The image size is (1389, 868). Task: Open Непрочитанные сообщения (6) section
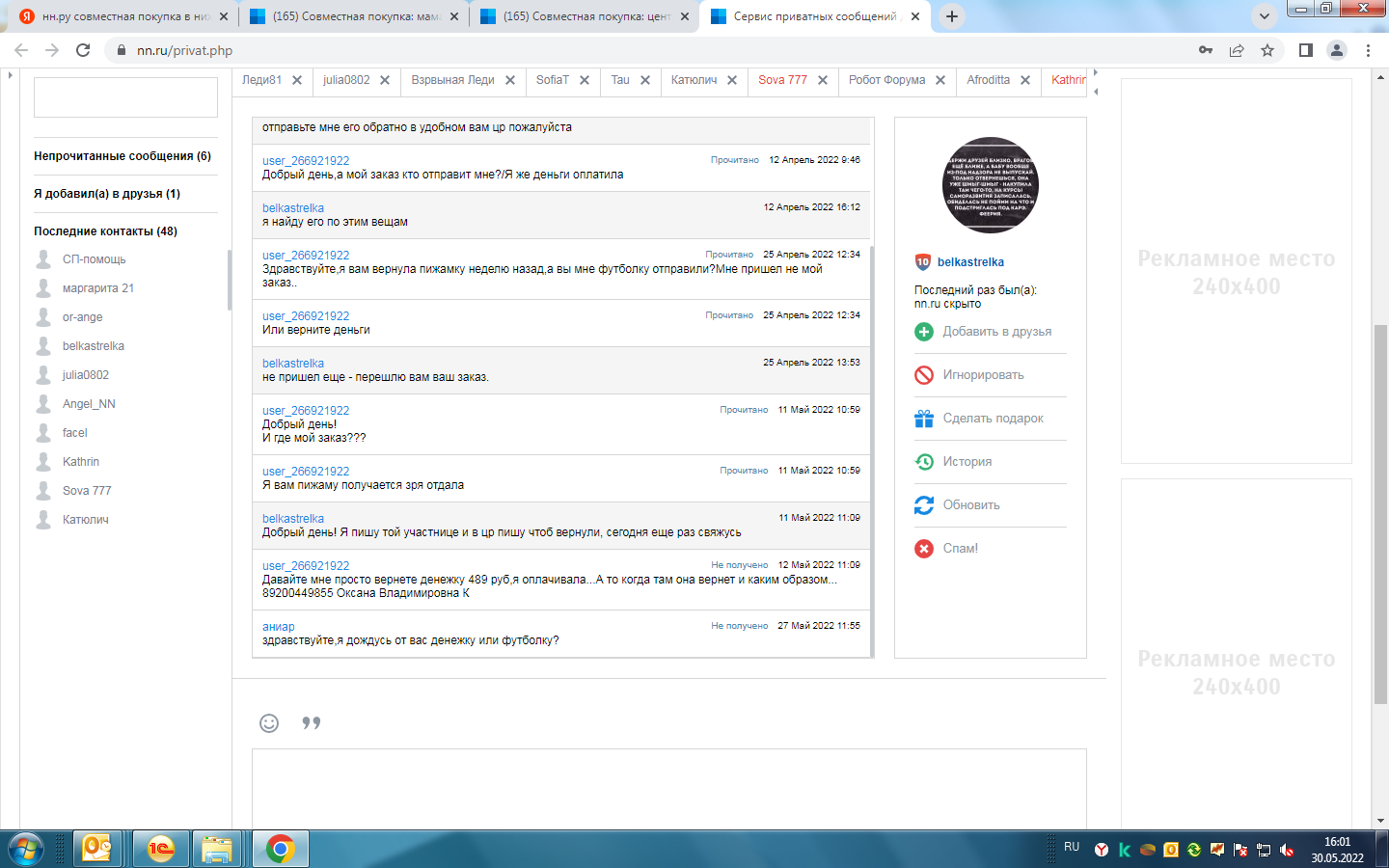pyautogui.click(x=123, y=156)
